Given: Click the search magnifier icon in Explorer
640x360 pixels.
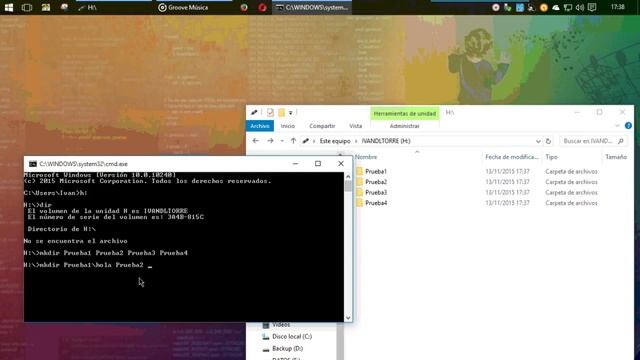Looking at the screenshot, I should coord(621,141).
